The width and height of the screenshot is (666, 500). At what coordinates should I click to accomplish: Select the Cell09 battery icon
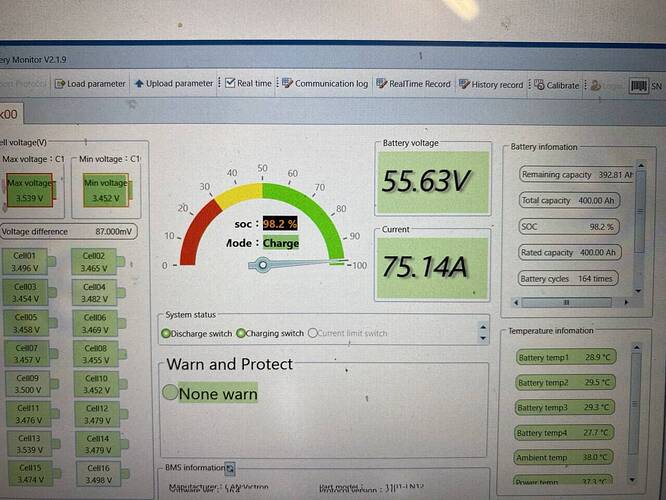[x=32, y=384]
